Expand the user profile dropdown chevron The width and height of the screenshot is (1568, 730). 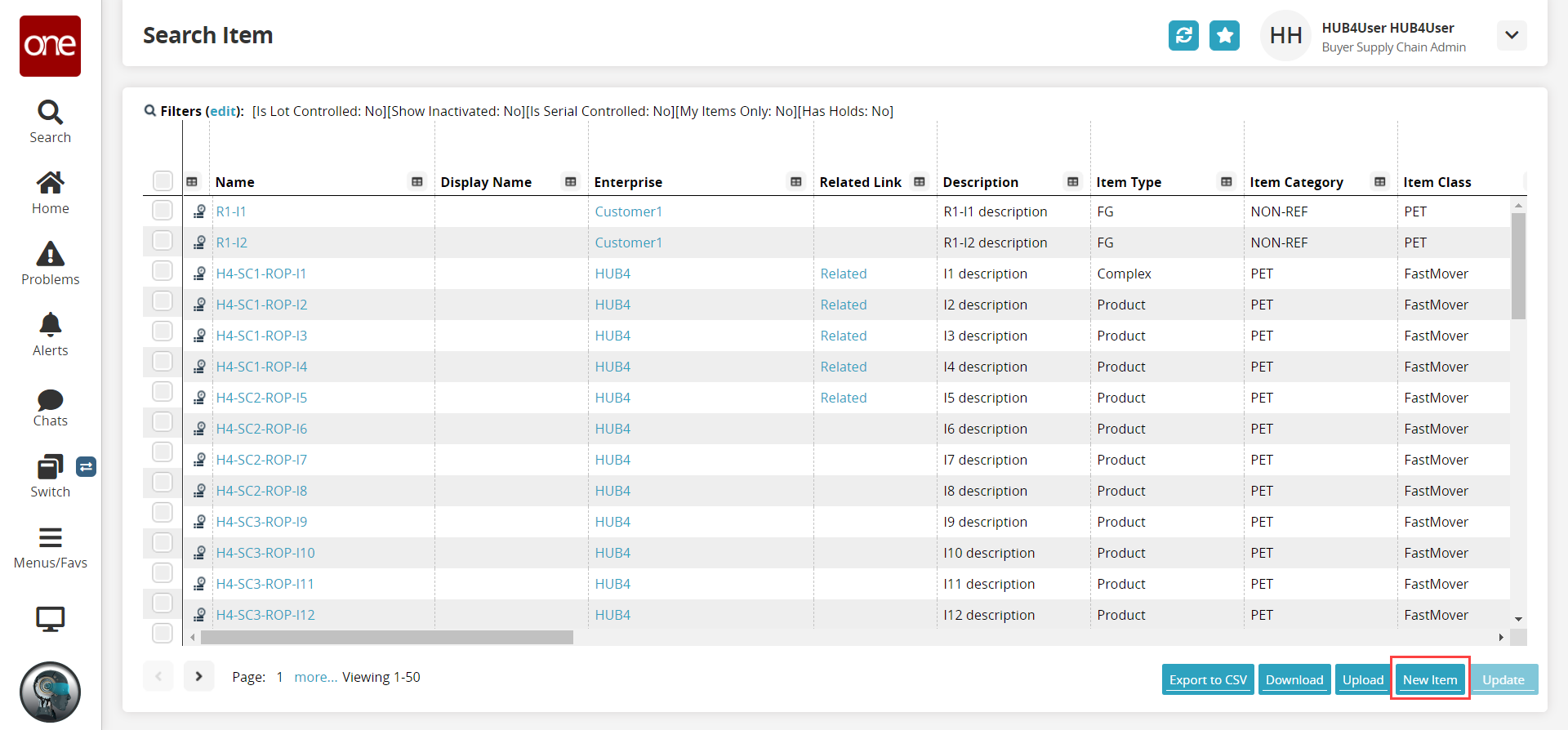point(1512,35)
